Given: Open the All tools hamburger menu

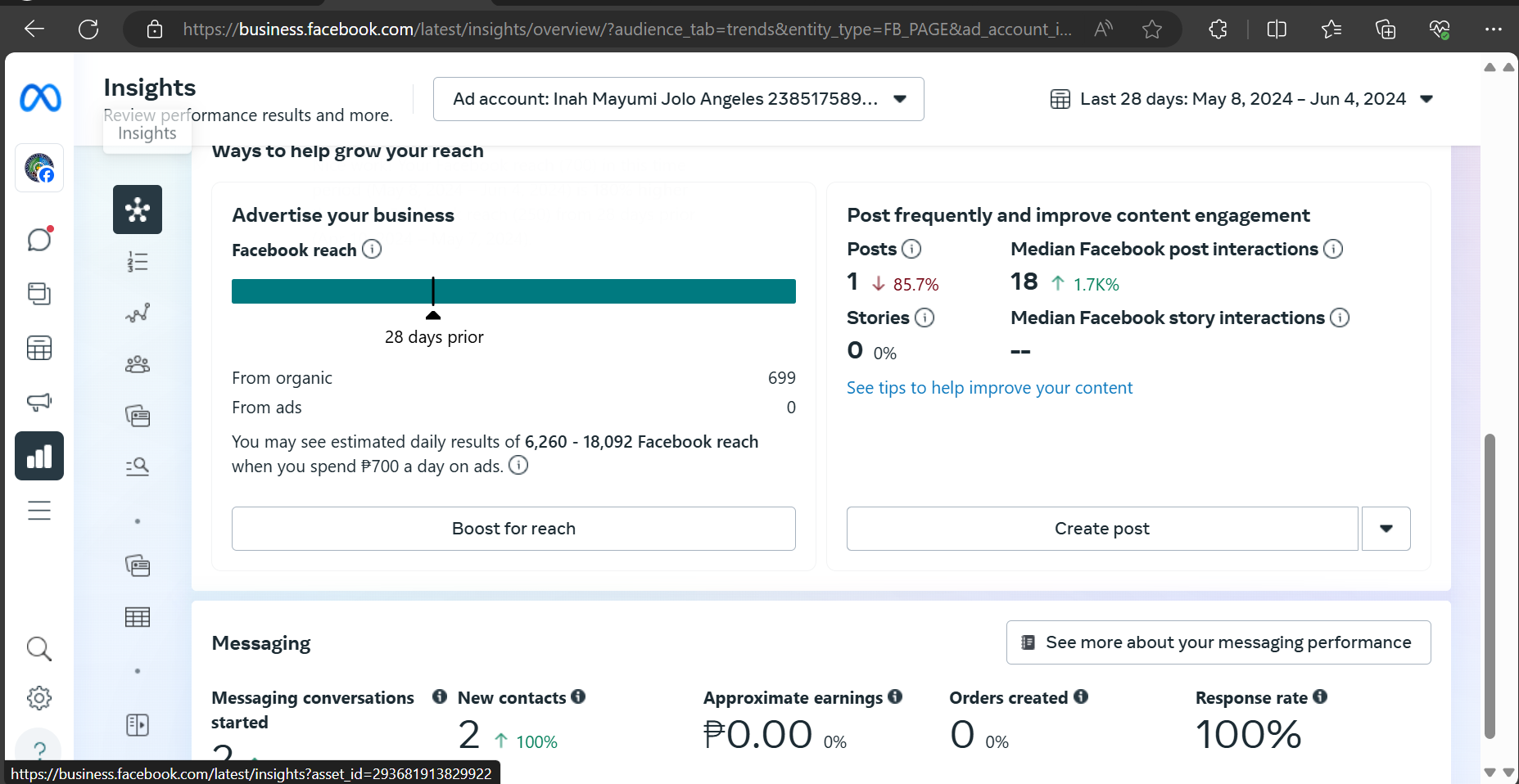Looking at the screenshot, I should [x=39, y=511].
